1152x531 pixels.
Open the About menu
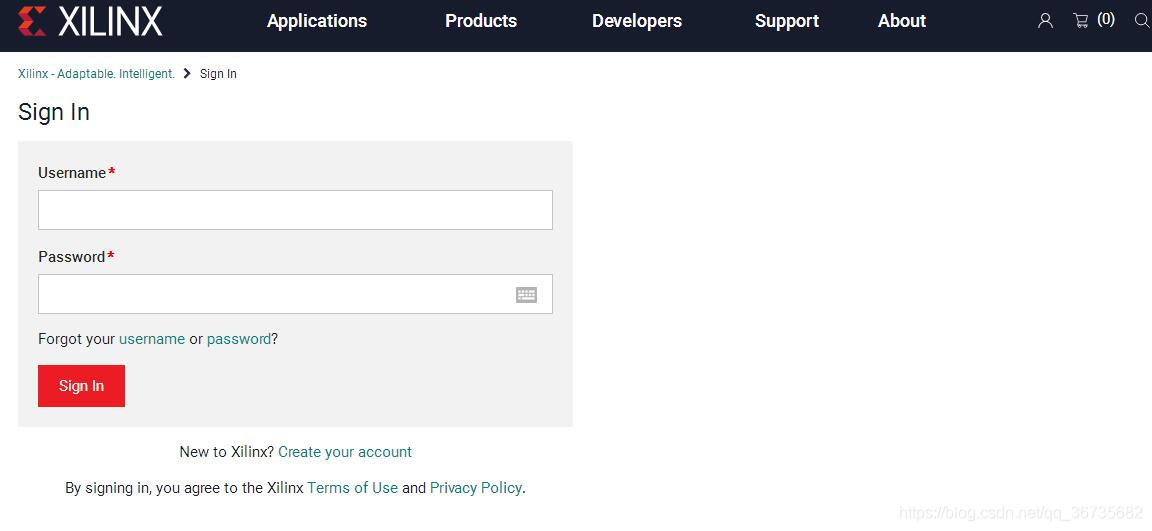click(901, 21)
